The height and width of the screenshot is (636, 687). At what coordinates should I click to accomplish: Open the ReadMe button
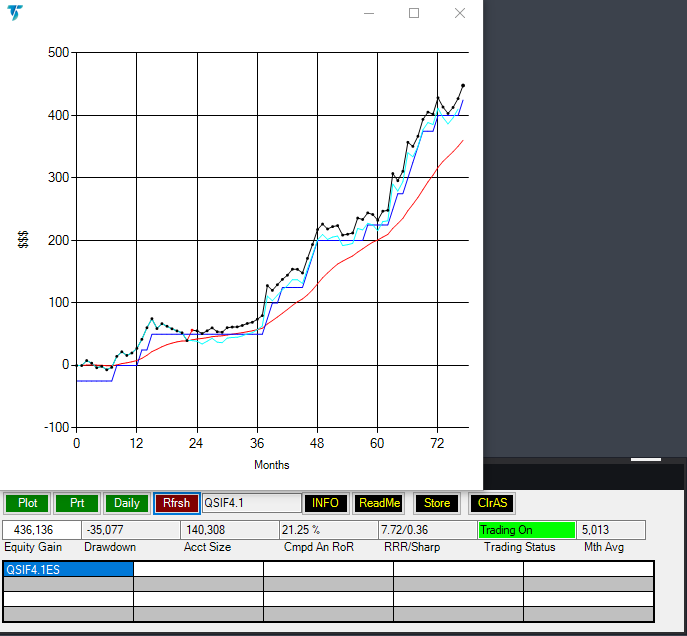click(x=379, y=503)
